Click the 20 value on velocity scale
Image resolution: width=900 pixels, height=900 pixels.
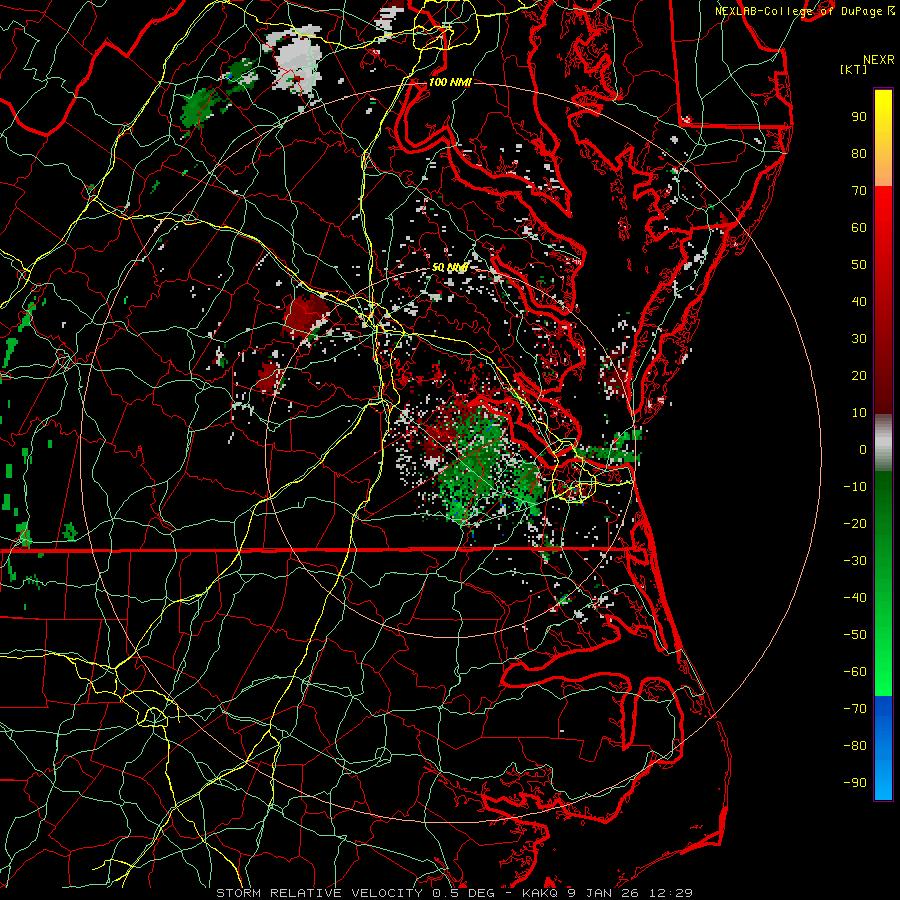click(x=859, y=375)
